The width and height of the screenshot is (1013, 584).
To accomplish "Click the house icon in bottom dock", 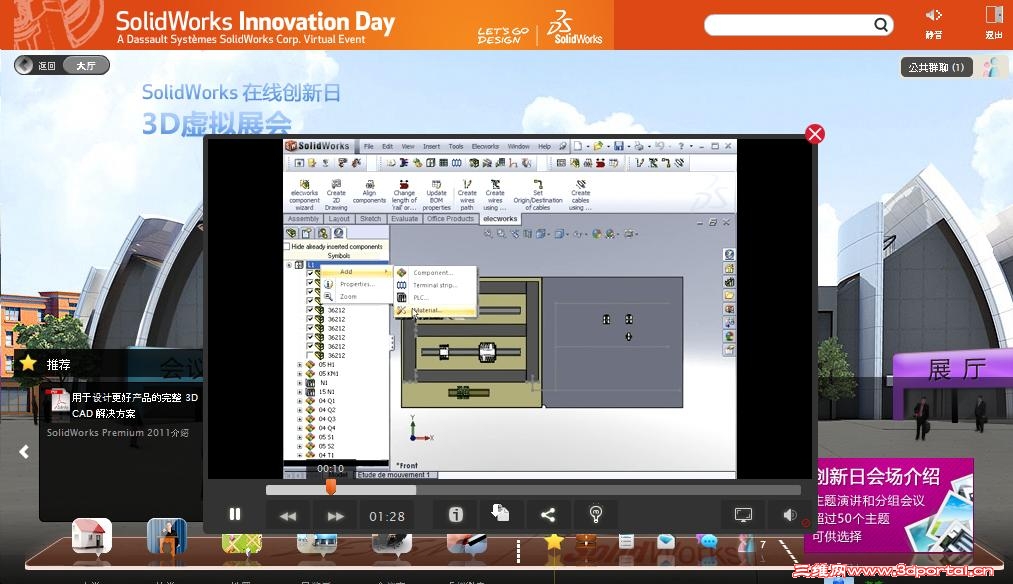I will [92, 536].
